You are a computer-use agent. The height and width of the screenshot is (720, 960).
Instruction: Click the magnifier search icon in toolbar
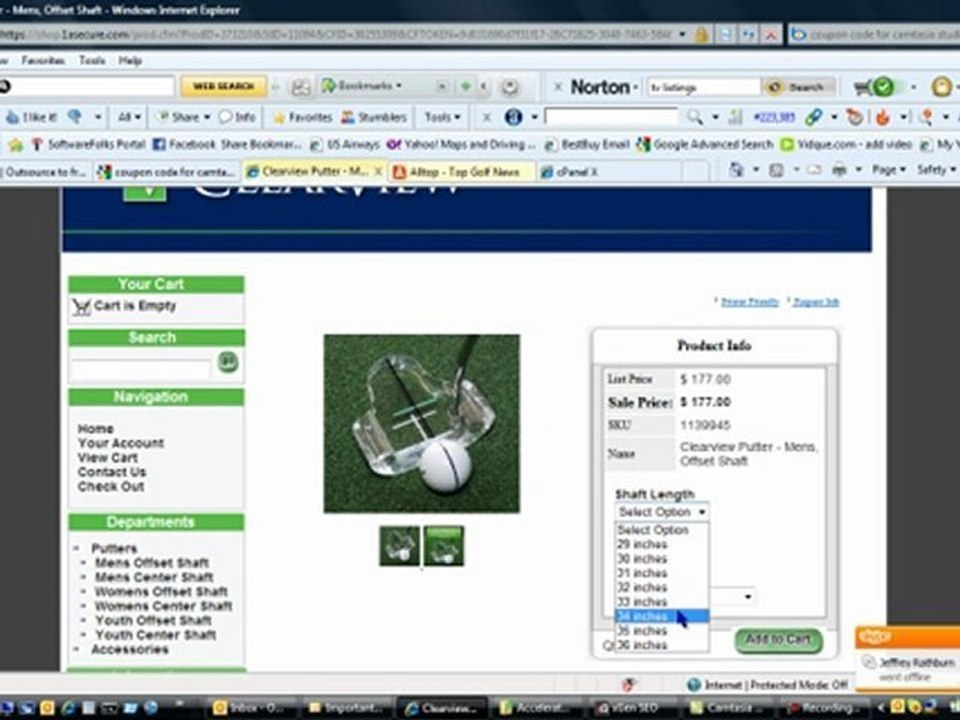click(694, 116)
